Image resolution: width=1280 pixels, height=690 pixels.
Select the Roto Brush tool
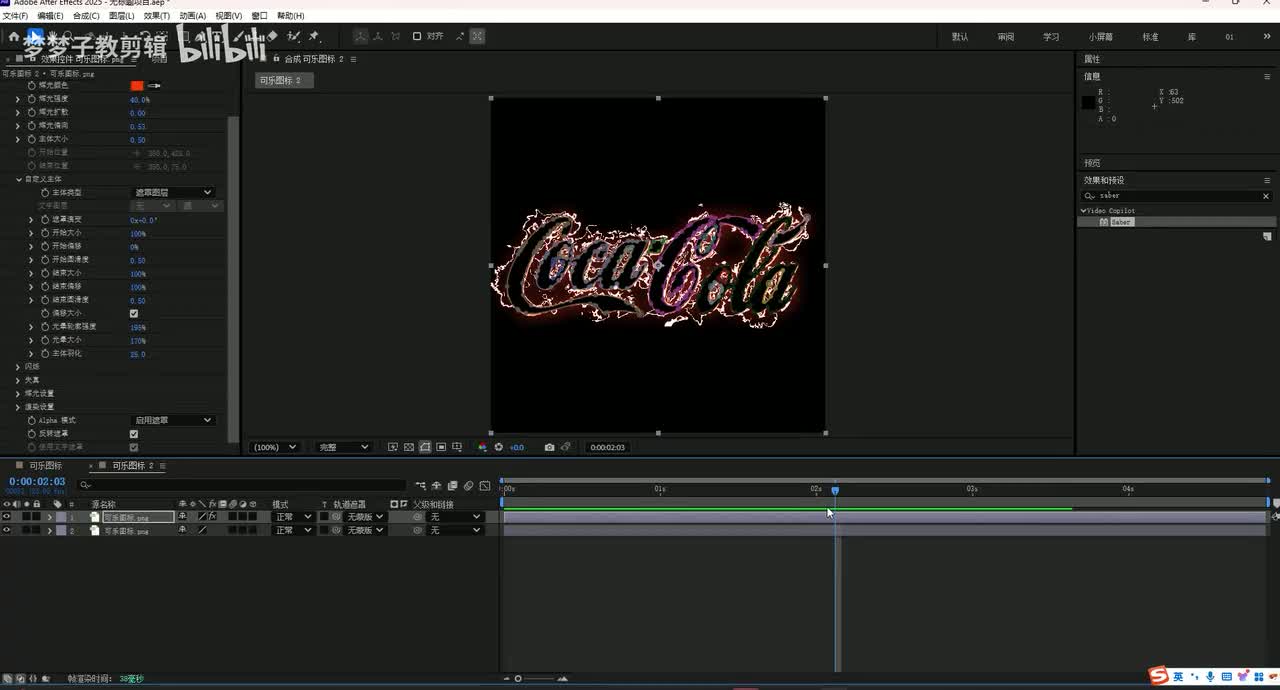click(x=294, y=36)
